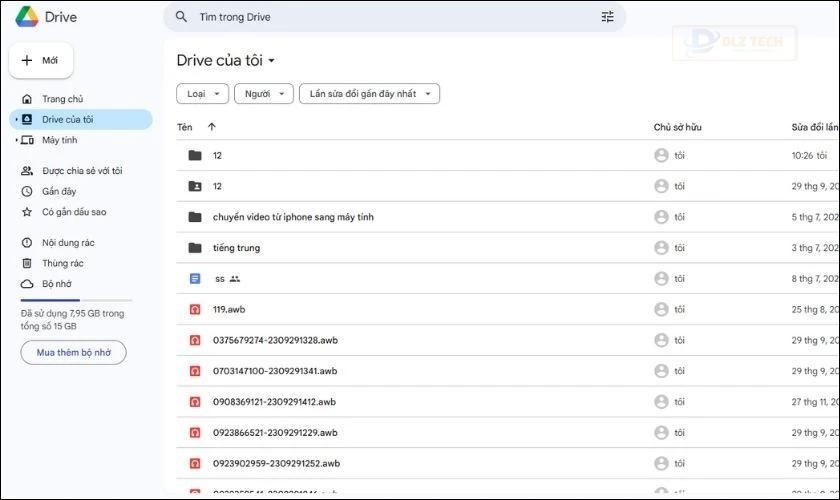Click owner avatar in '119.awb' row
The image size is (840, 500).
[x=662, y=310]
